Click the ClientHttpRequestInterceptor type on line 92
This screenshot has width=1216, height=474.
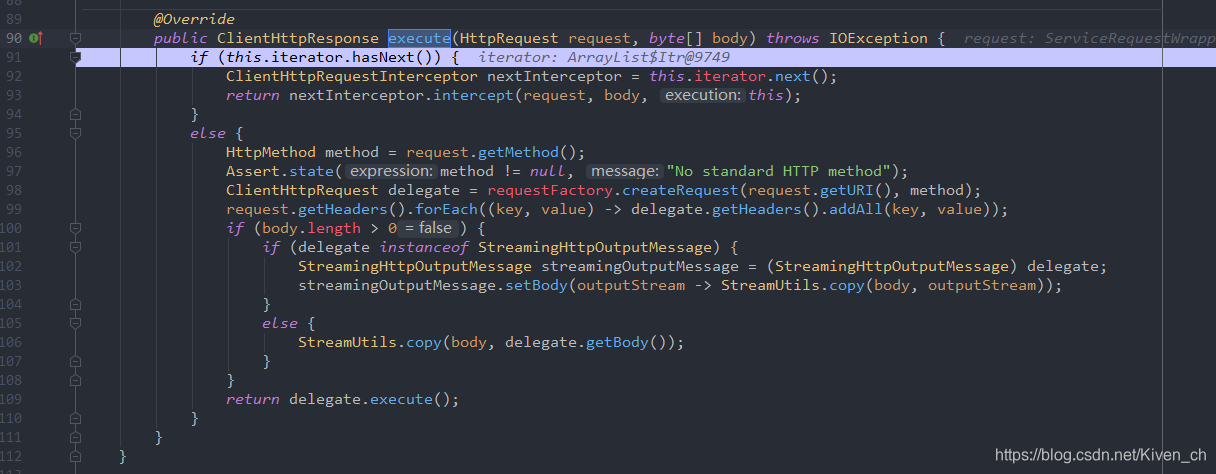(352, 76)
